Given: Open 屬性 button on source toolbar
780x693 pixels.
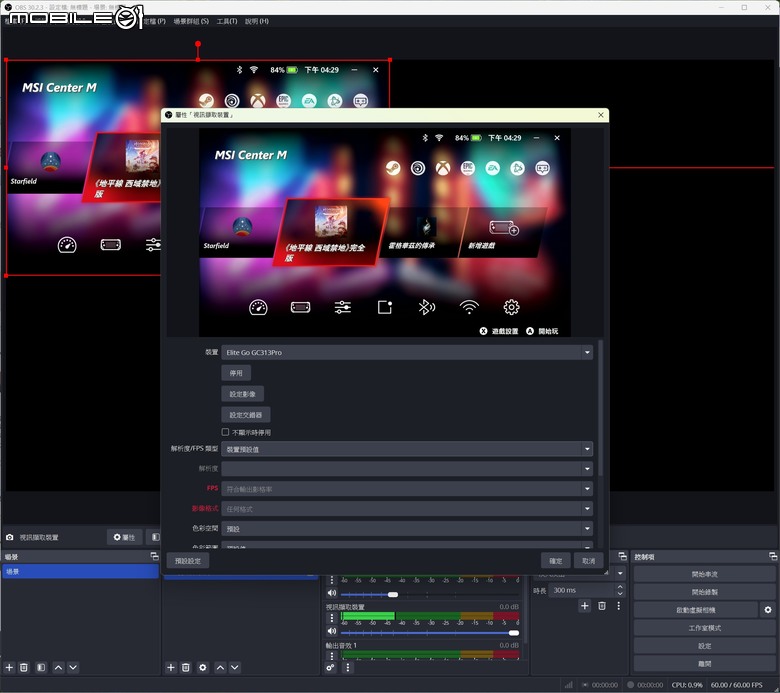Looking at the screenshot, I should click(124, 537).
